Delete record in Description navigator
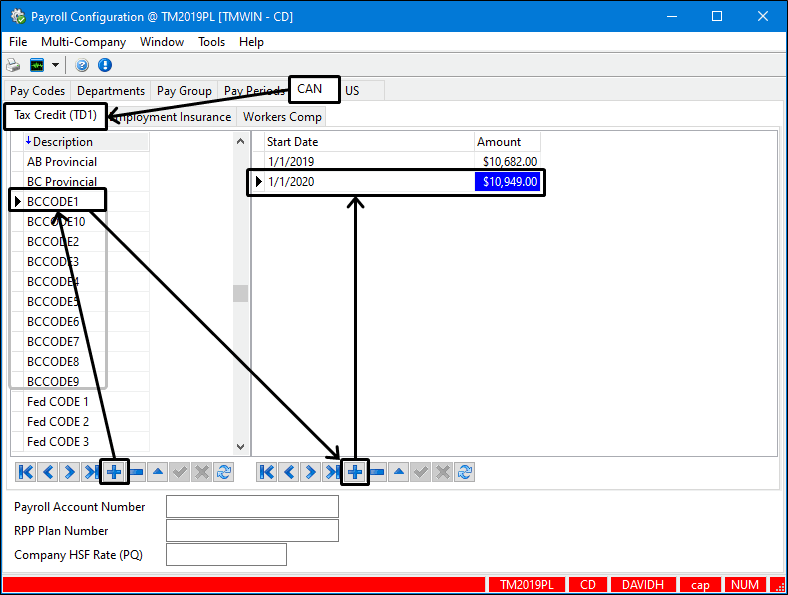 [x=136, y=472]
